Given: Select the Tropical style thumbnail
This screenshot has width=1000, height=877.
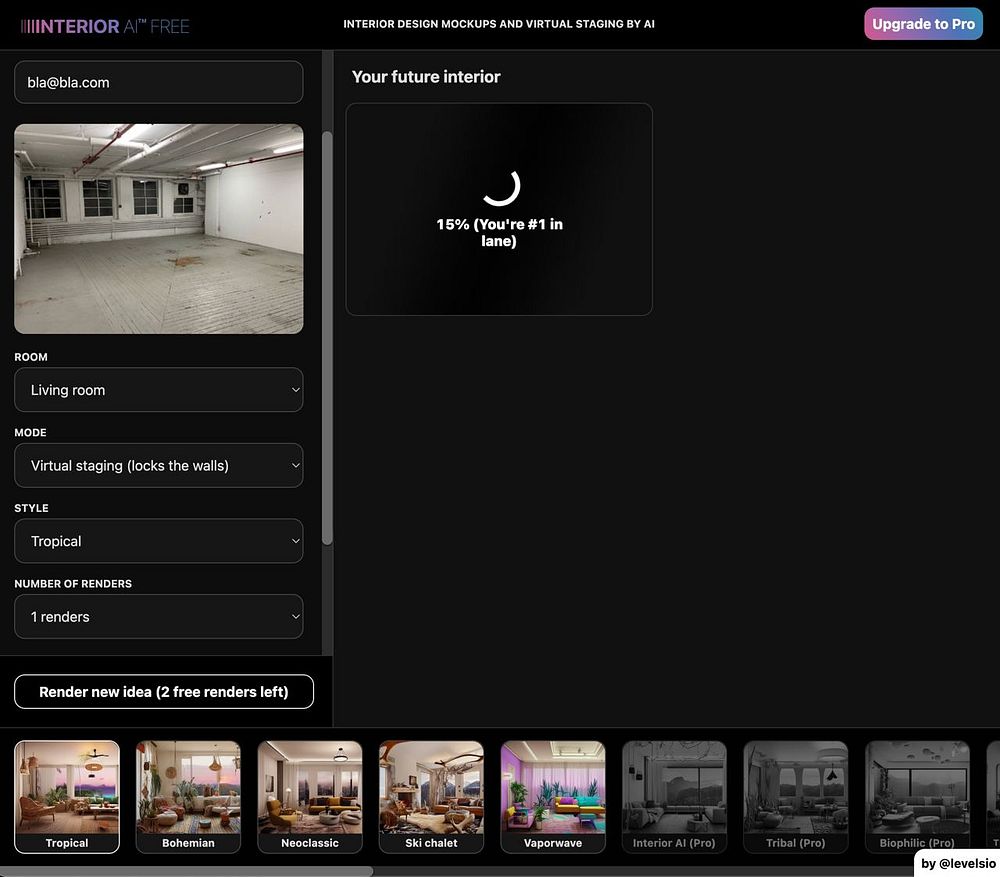Looking at the screenshot, I should tap(67, 797).
